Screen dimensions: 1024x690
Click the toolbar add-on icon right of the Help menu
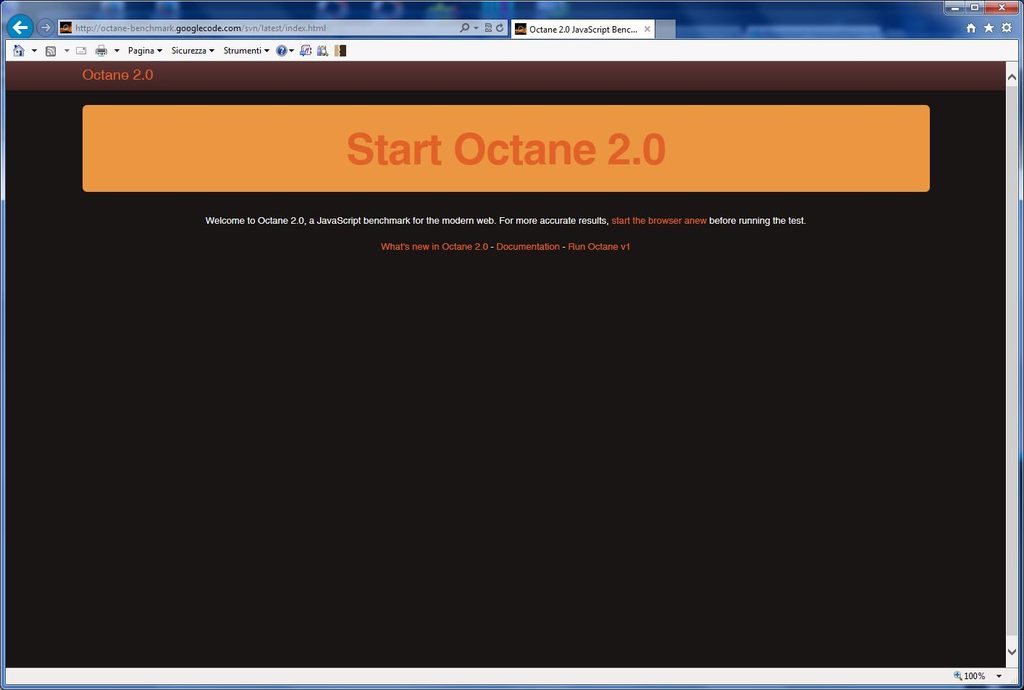[x=306, y=50]
